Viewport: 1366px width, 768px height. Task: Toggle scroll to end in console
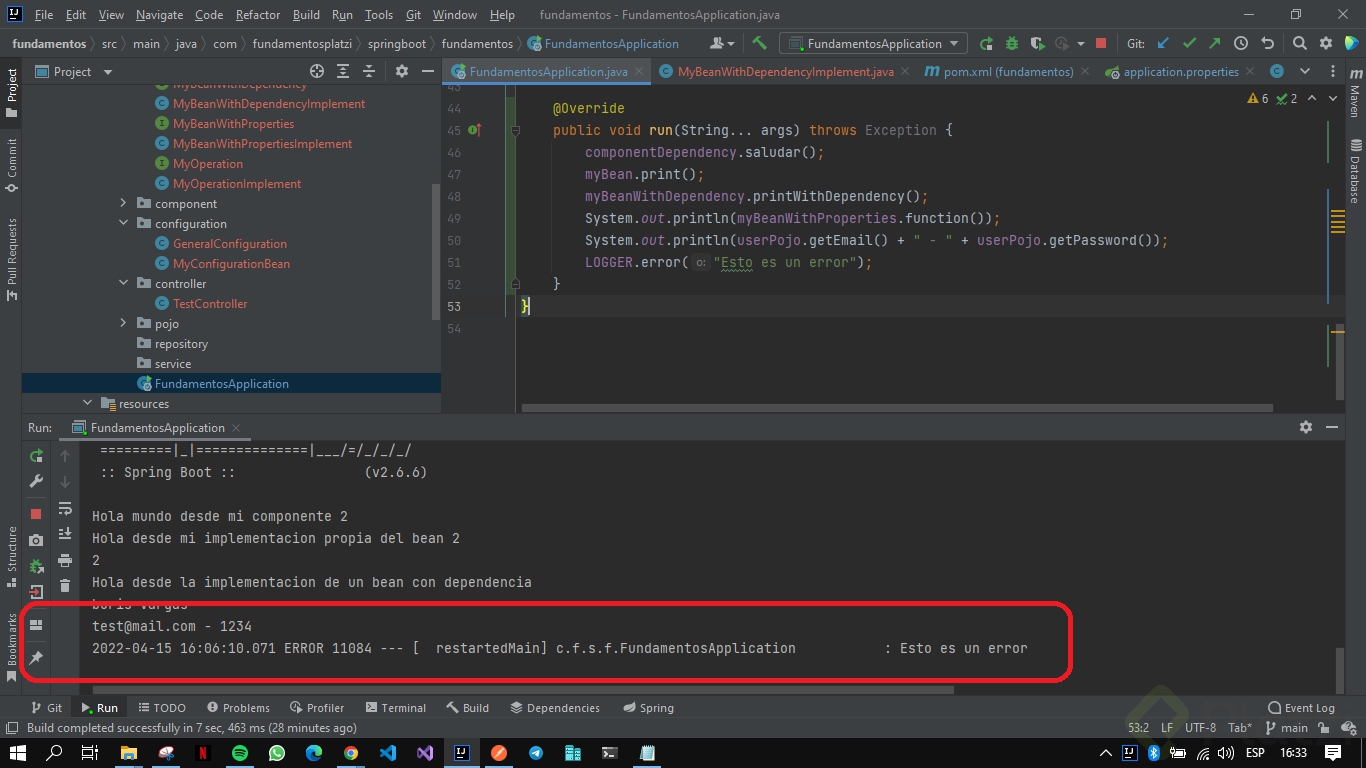click(65, 534)
